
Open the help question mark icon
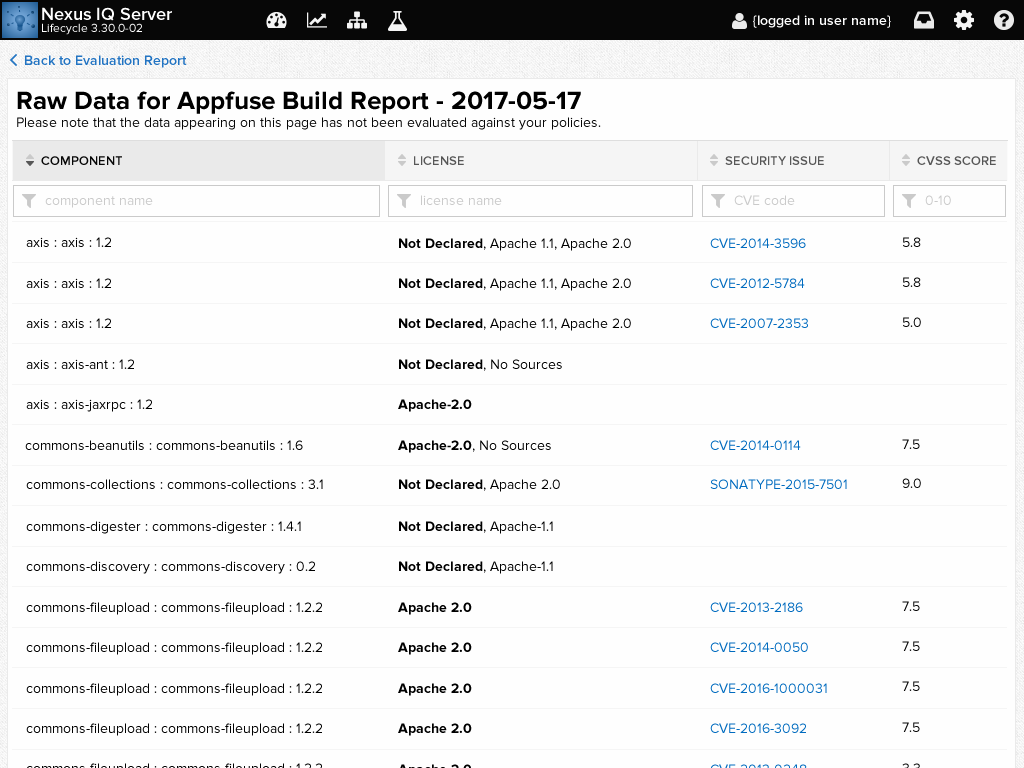(1004, 20)
